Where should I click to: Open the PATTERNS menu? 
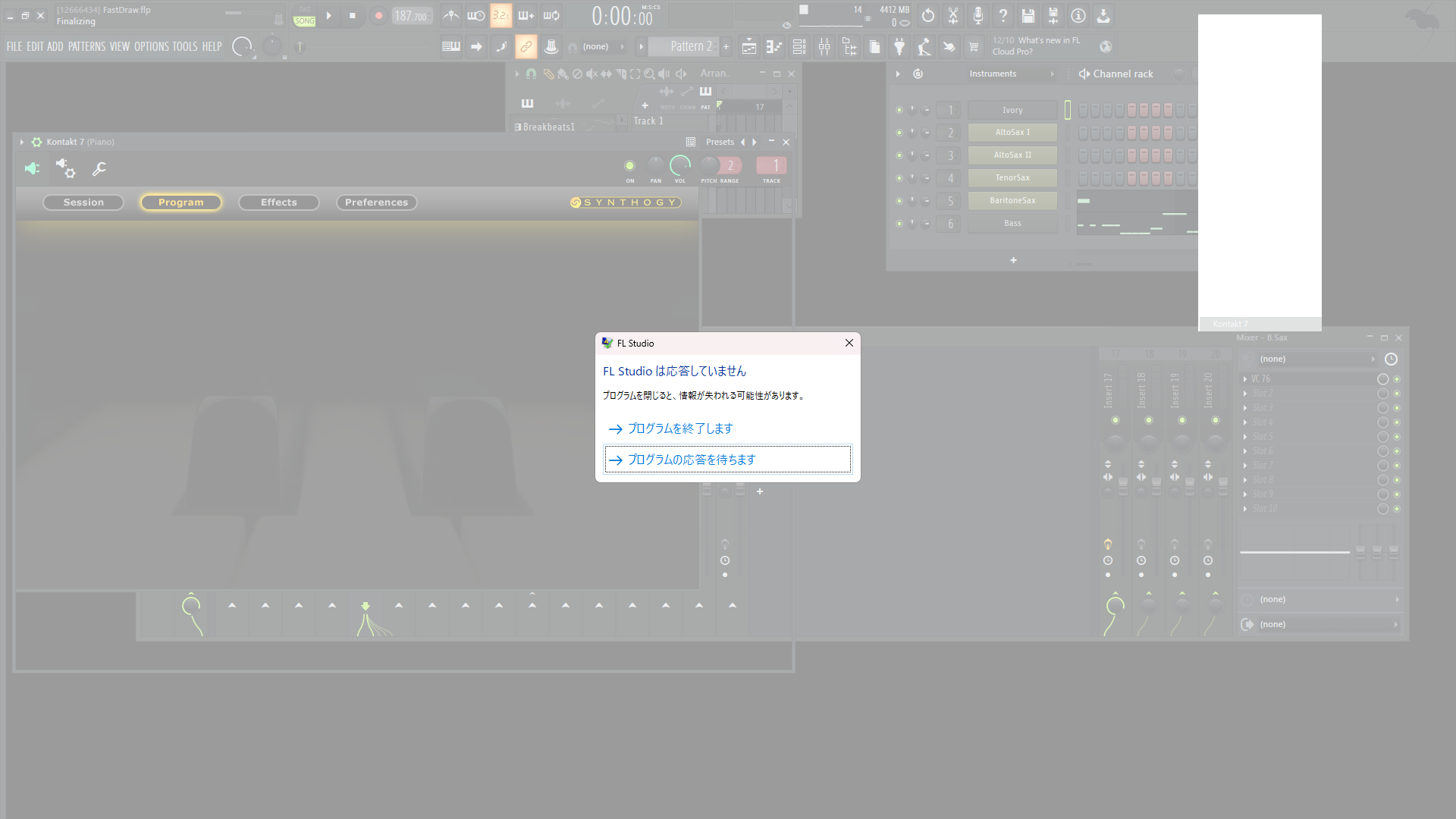(x=86, y=46)
